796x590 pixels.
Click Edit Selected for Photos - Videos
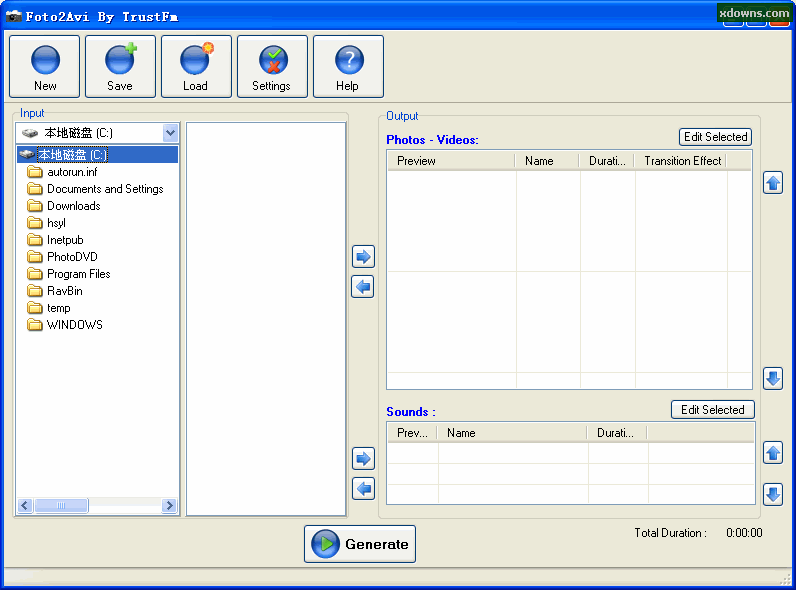[x=715, y=137]
